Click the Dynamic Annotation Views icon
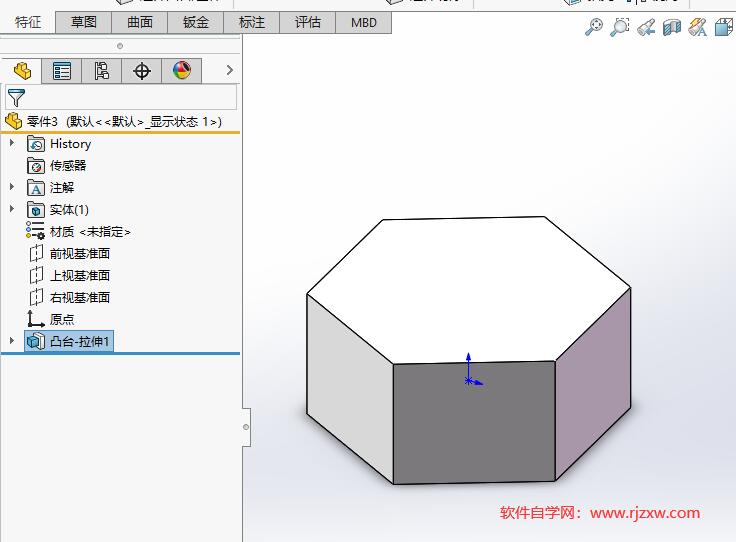The height and width of the screenshot is (542, 736). click(698, 27)
